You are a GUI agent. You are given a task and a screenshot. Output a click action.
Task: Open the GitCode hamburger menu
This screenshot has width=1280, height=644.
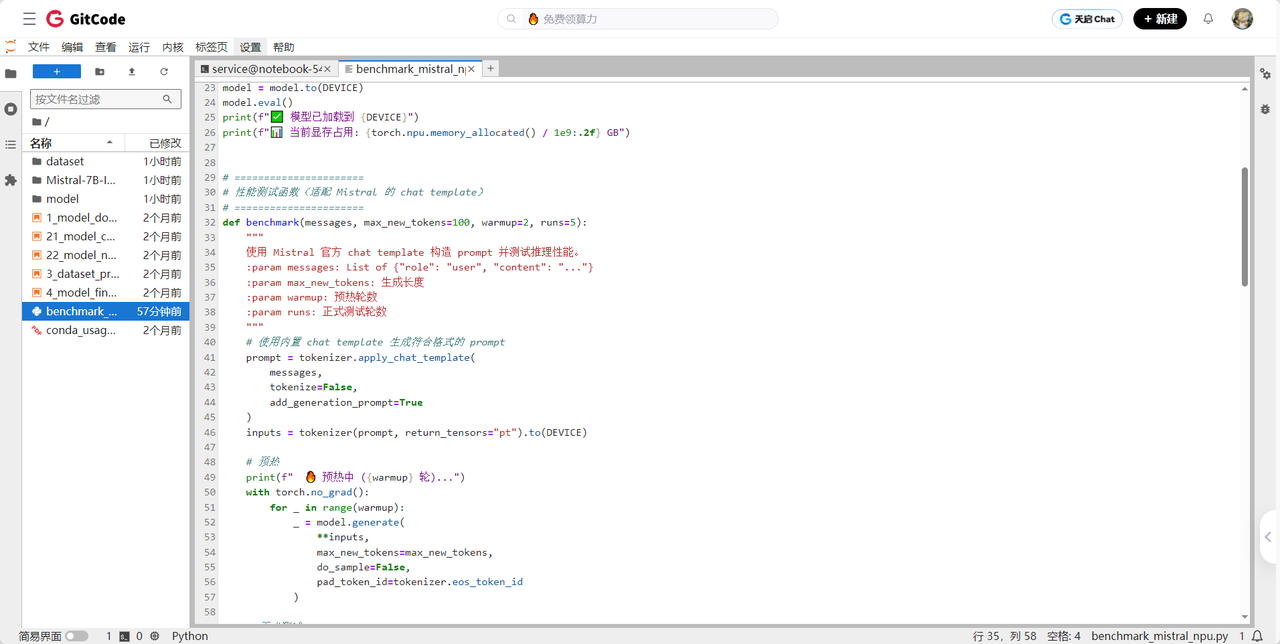click(x=29, y=19)
